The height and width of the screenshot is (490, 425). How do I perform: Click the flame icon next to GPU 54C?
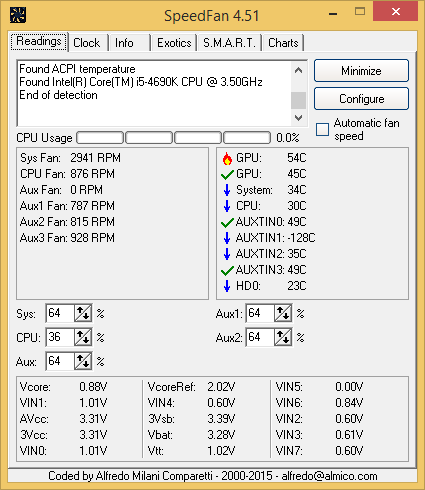click(227, 158)
